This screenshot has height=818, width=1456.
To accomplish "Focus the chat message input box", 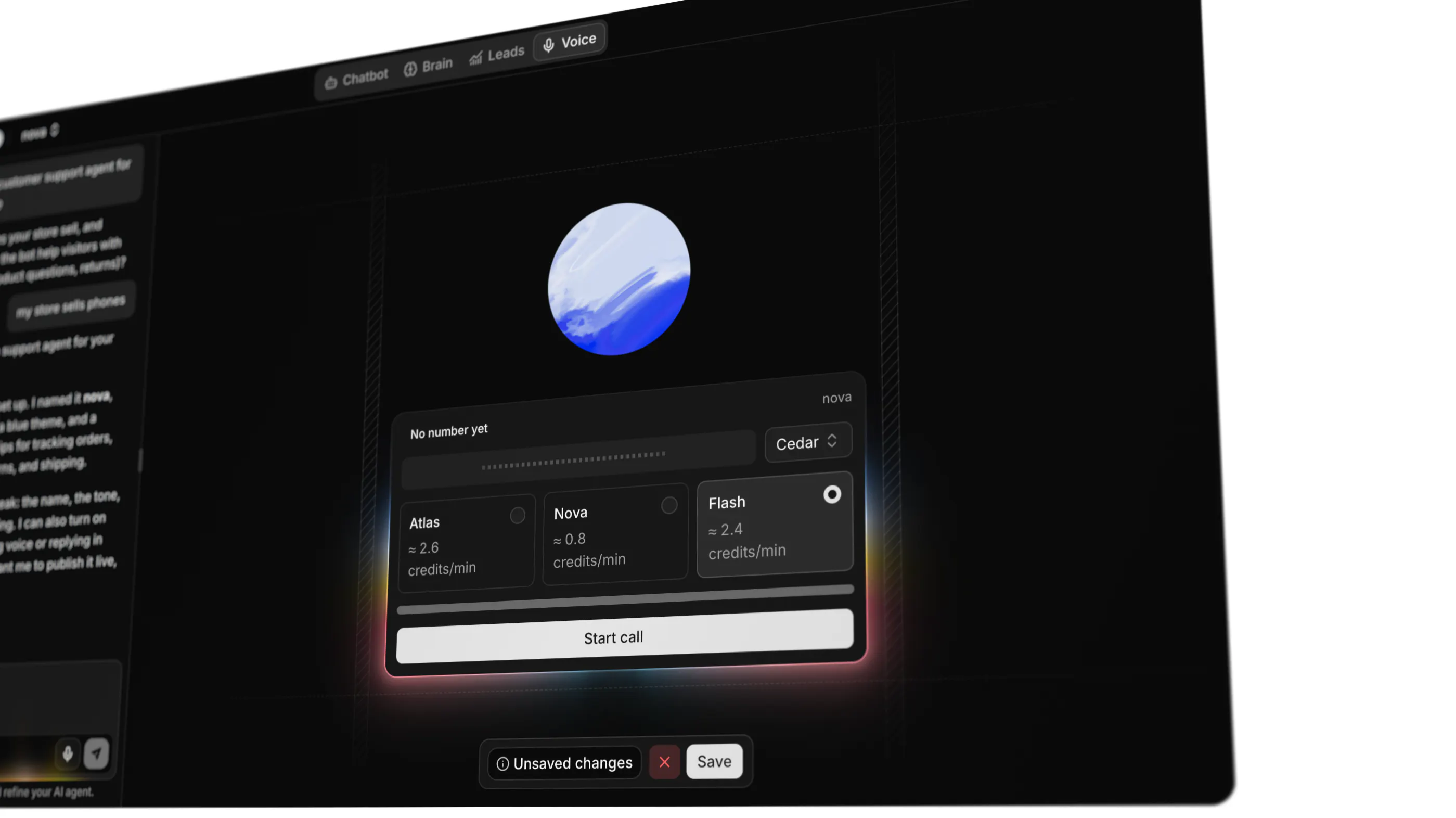I will click(x=59, y=698).
